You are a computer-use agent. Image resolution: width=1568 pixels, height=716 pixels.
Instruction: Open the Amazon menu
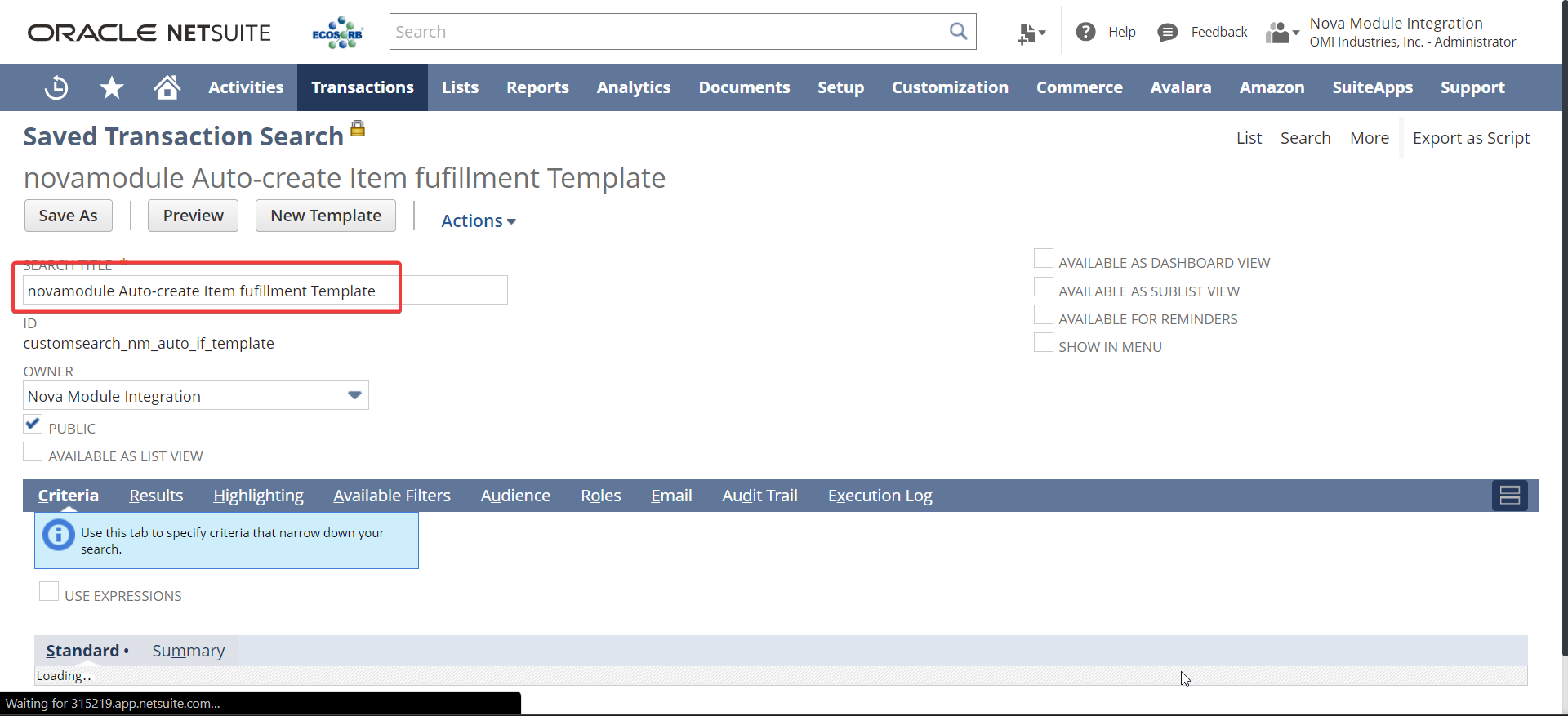click(1272, 87)
